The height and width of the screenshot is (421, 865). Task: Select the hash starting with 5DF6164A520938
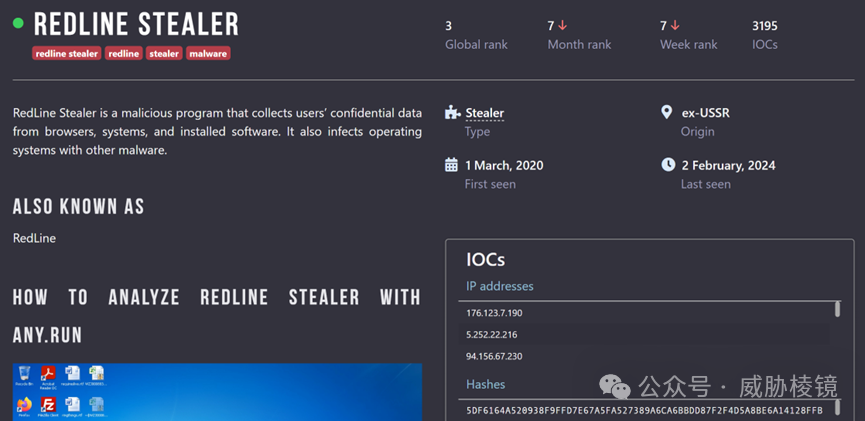644,411
